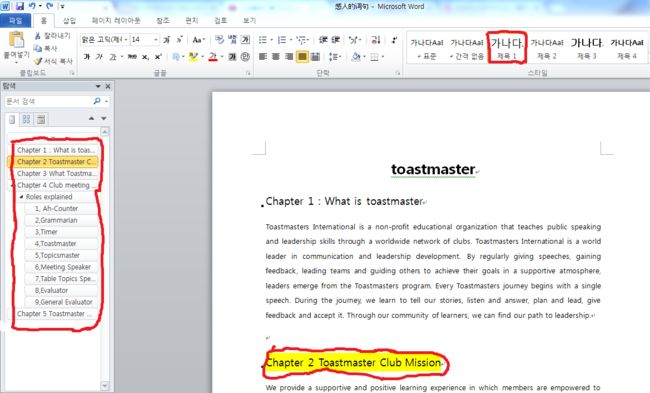This screenshot has height=393, width=650.
Task: Decrease the paragraph indent
Action: coord(323,40)
